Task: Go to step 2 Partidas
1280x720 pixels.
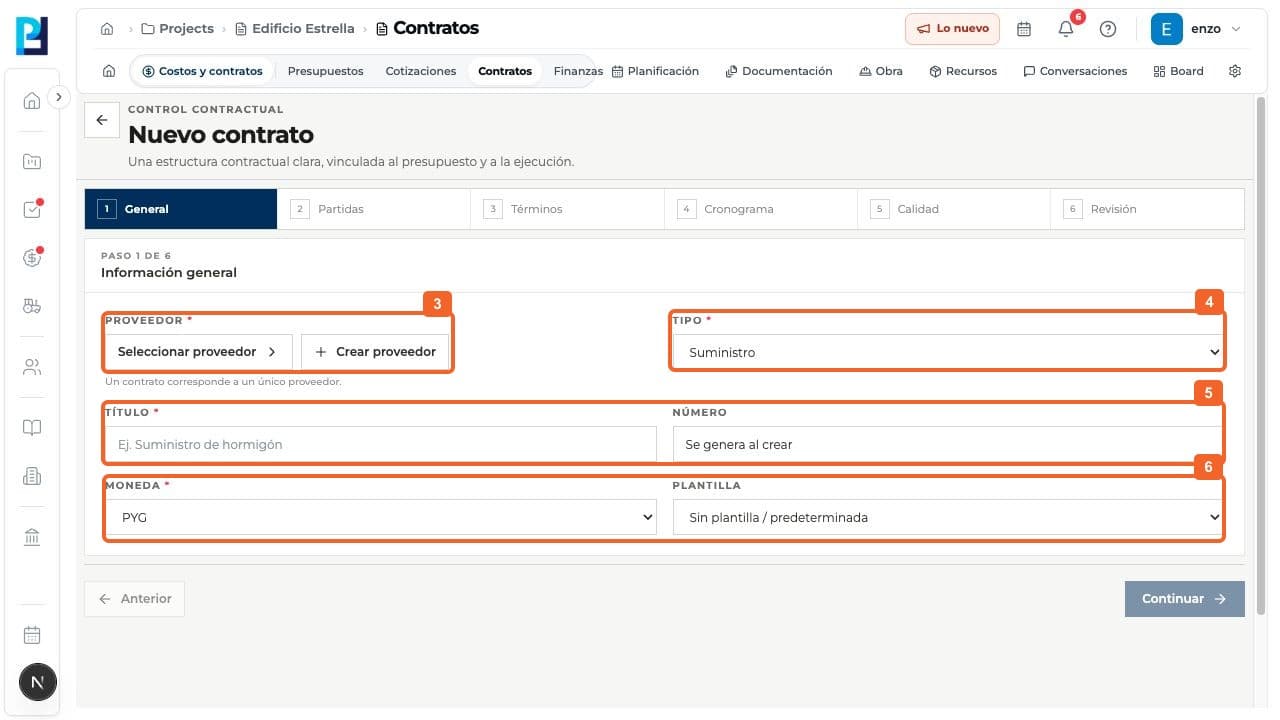Action: [x=374, y=209]
